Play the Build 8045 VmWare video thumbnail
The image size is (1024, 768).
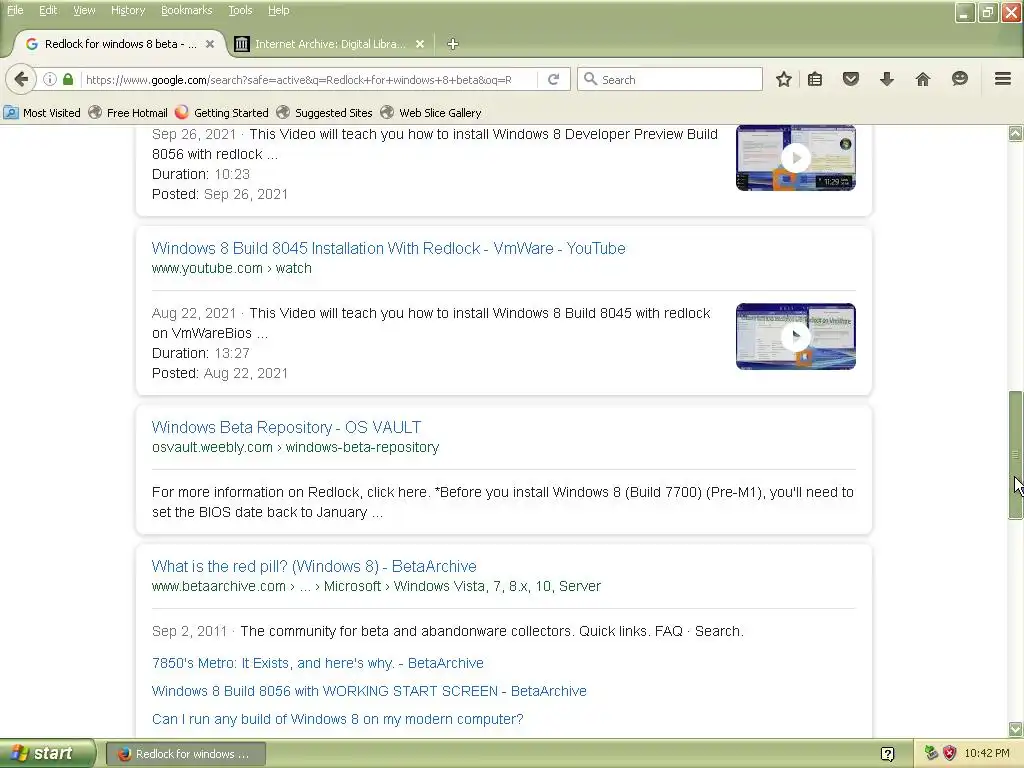coord(795,336)
